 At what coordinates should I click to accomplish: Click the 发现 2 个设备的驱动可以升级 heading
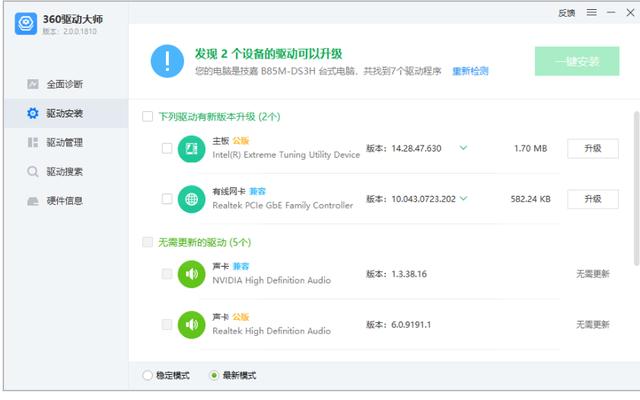[x=268, y=54]
